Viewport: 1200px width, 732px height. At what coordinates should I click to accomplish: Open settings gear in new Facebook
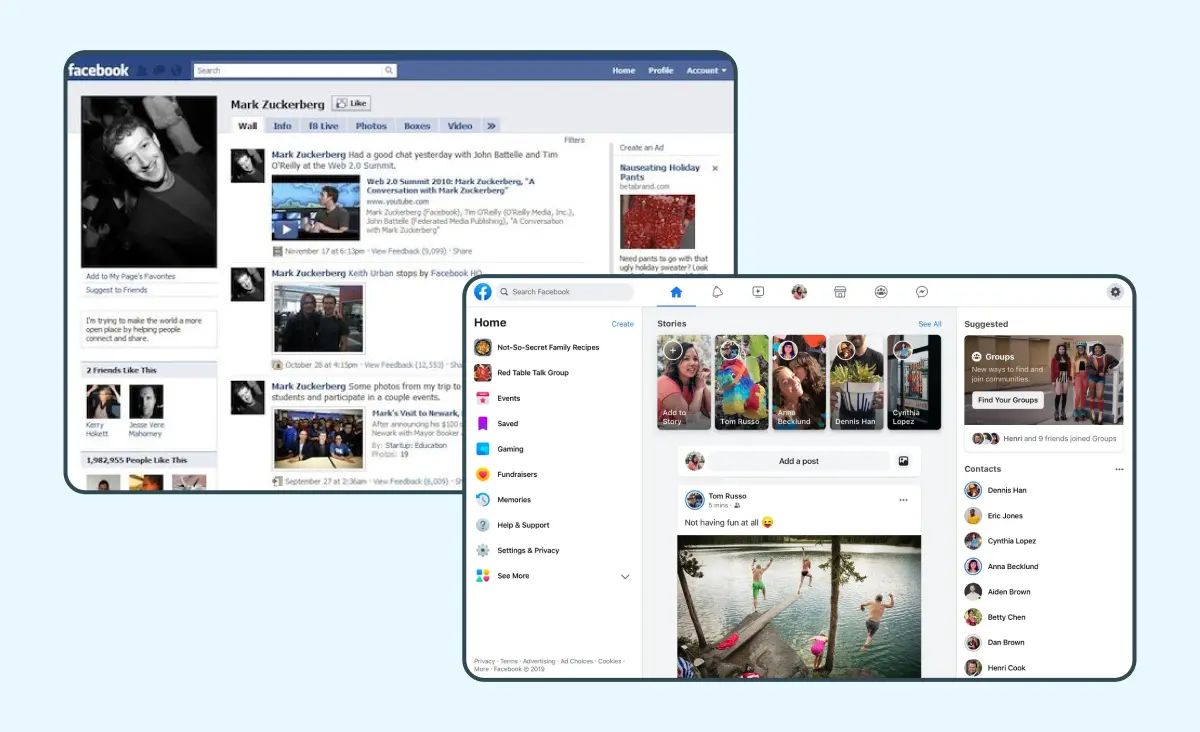click(x=1115, y=292)
